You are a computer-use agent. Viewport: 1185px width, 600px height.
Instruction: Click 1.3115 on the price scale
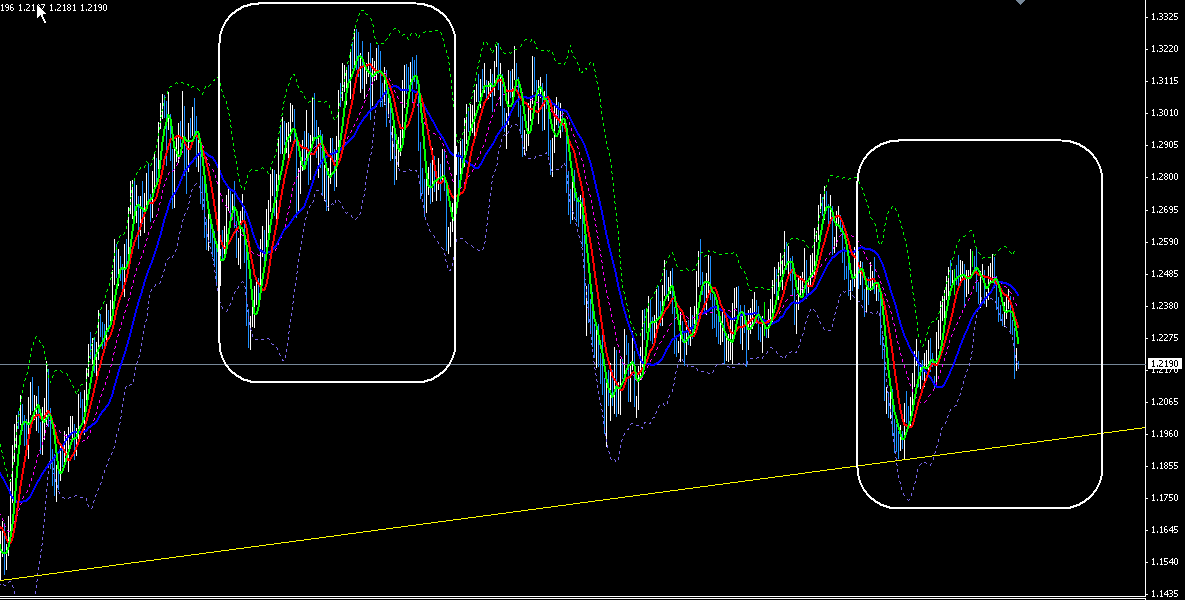[1165, 80]
